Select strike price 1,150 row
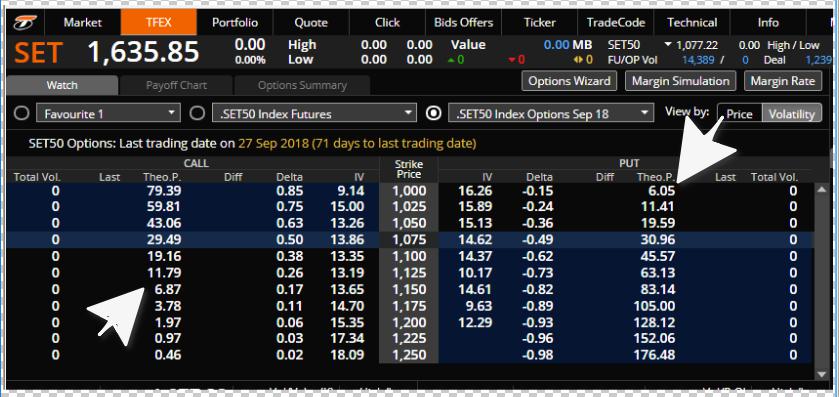This screenshot has width=839, height=397. click(x=409, y=289)
